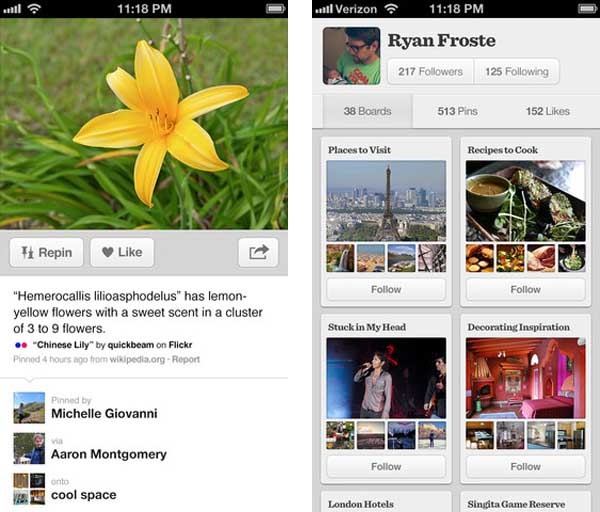Open the wikipedia.org source link
This screenshot has height=512, width=600.
click(135, 359)
